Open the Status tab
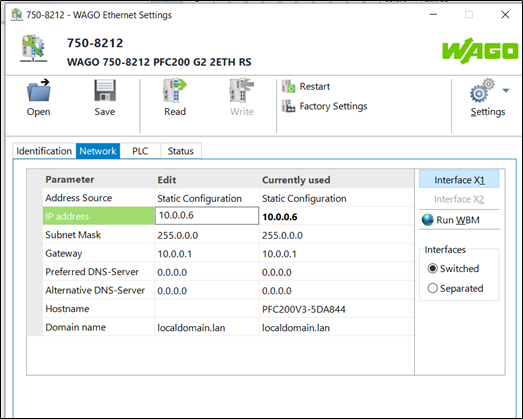The height and width of the screenshot is (419, 523). [180, 151]
